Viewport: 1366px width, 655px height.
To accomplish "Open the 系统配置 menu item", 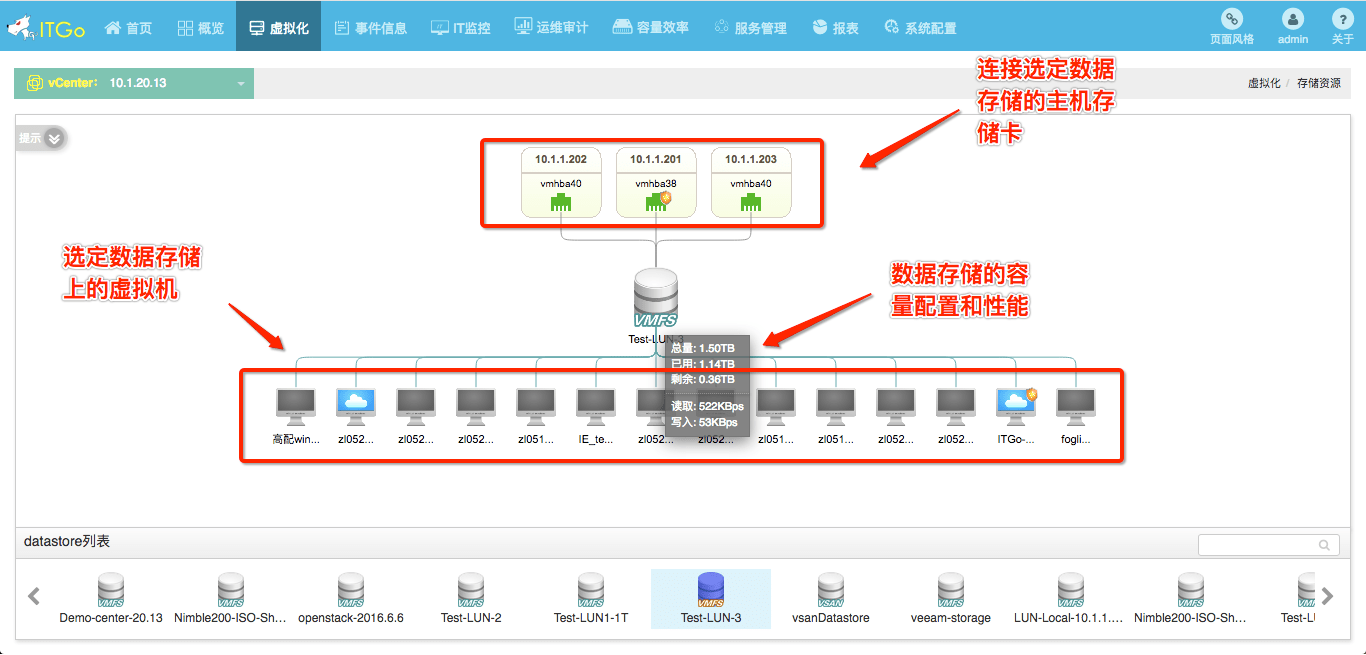I will (920, 27).
